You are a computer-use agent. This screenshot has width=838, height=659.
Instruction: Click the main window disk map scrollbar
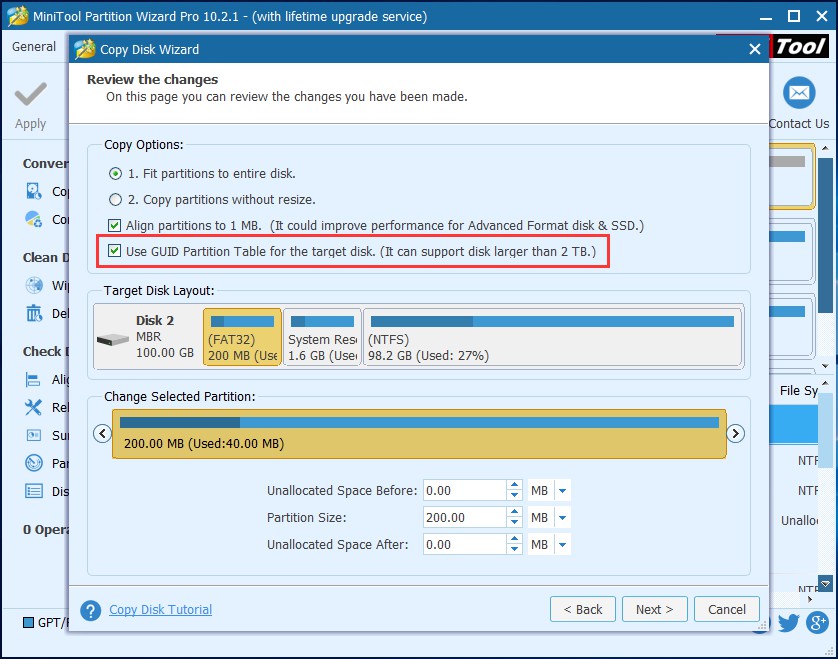coord(825,235)
